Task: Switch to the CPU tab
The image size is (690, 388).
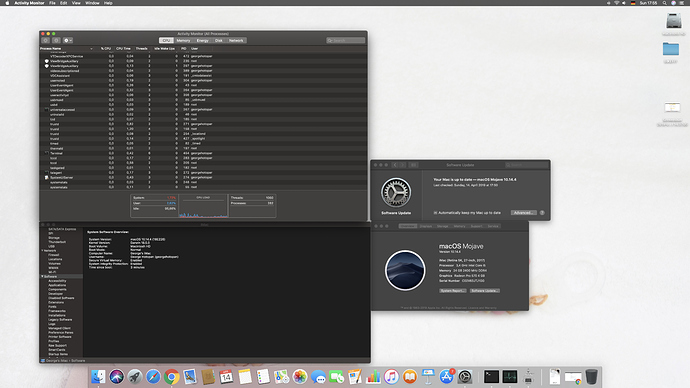Action: pyautogui.click(x=166, y=40)
